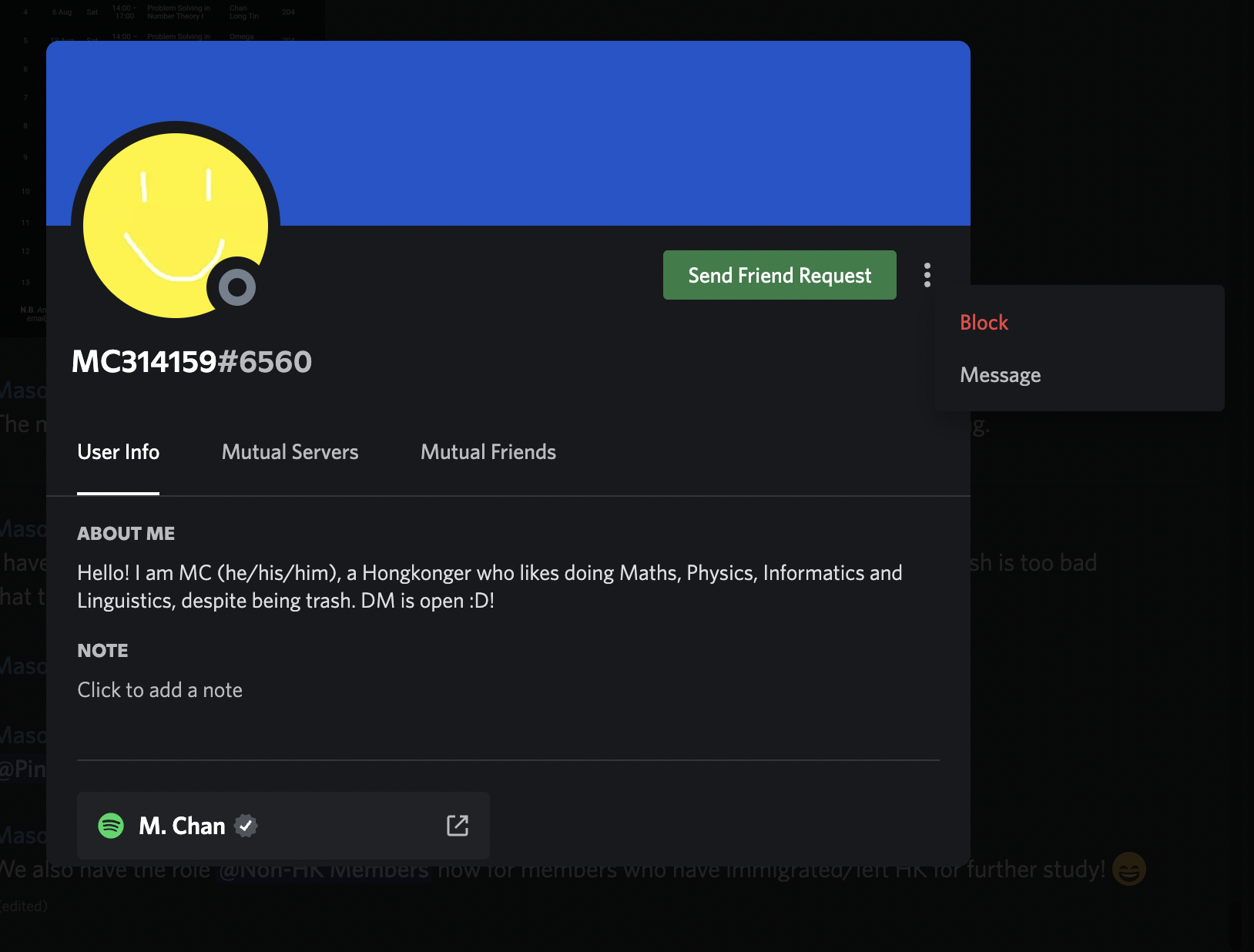Switch to the User Info tab
The width and height of the screenshot is (1254, 952).
118,452
